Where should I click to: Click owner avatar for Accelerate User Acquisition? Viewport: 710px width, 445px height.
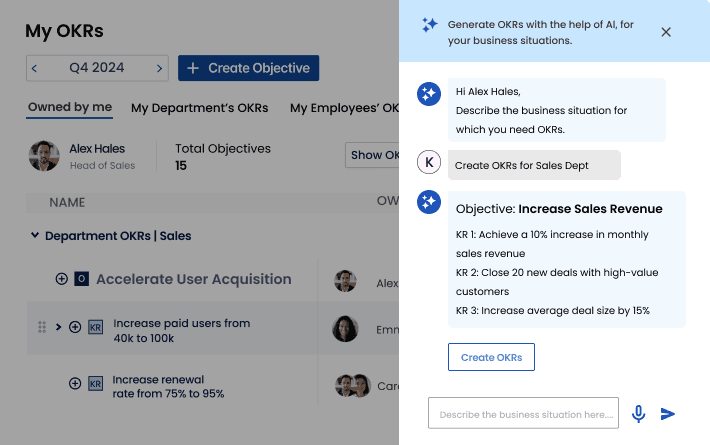[x=345, y=281]
